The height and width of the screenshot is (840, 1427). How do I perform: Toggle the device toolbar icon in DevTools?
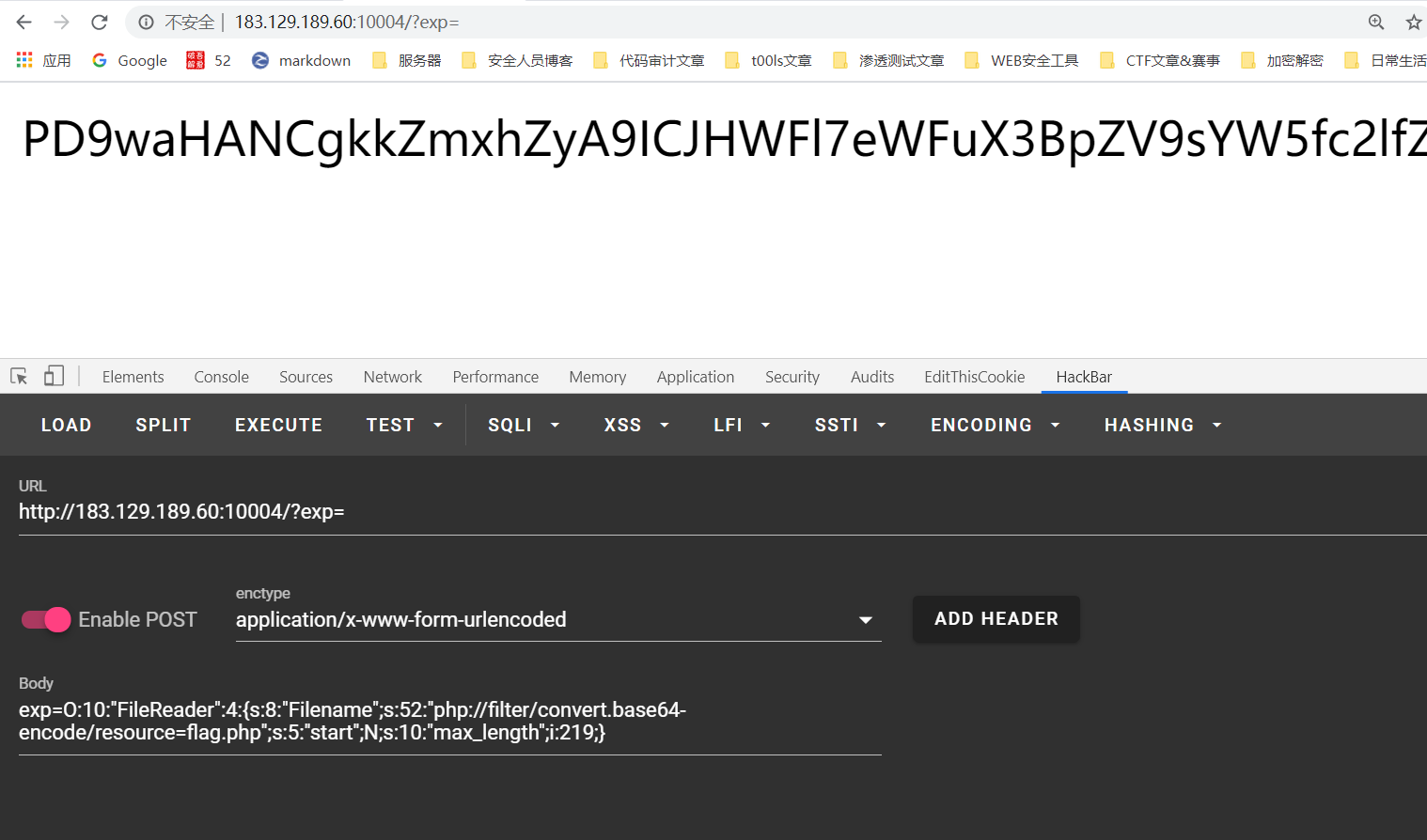[54, 377]
